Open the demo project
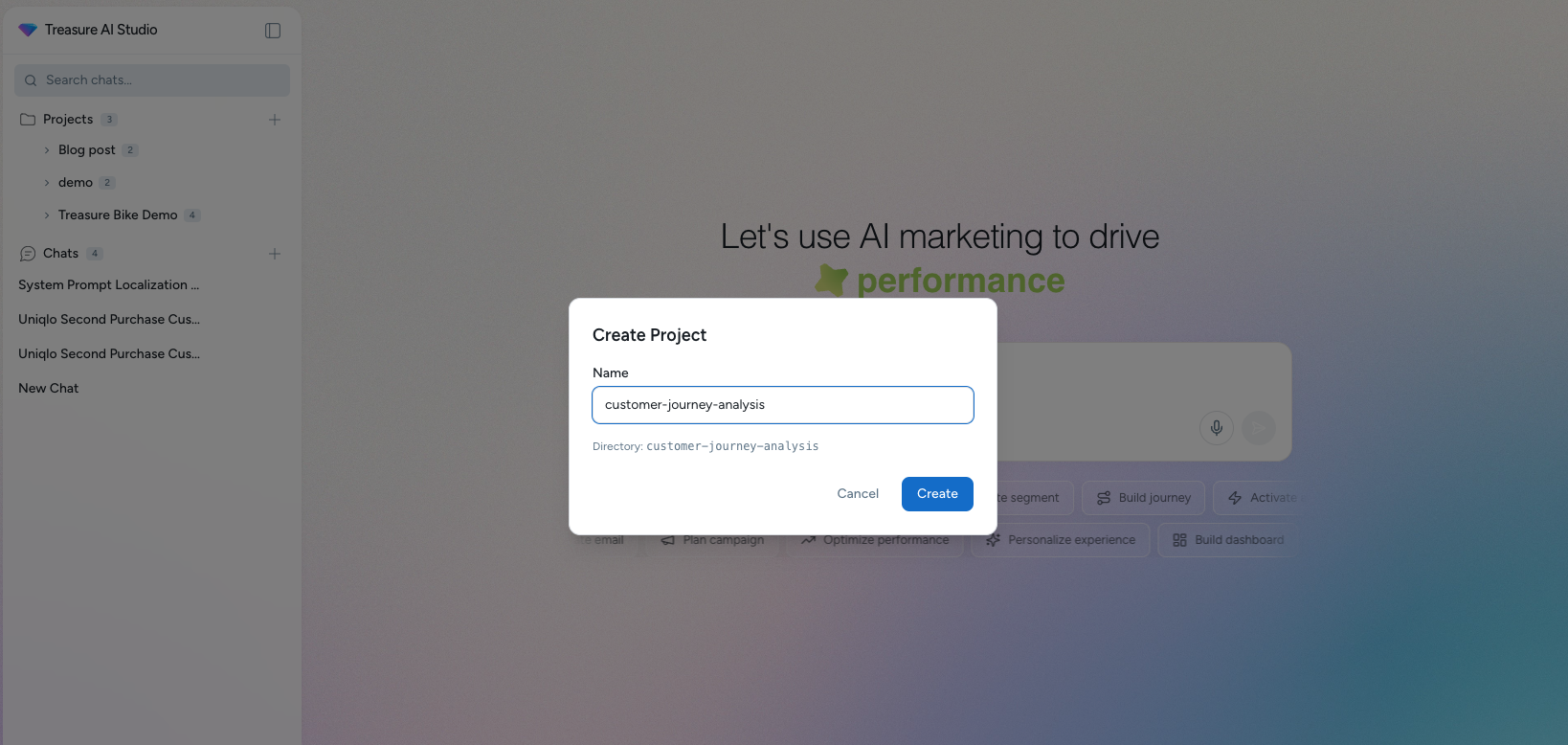Viewport: 1568px width, 745px height. click(x=76, y=183)
